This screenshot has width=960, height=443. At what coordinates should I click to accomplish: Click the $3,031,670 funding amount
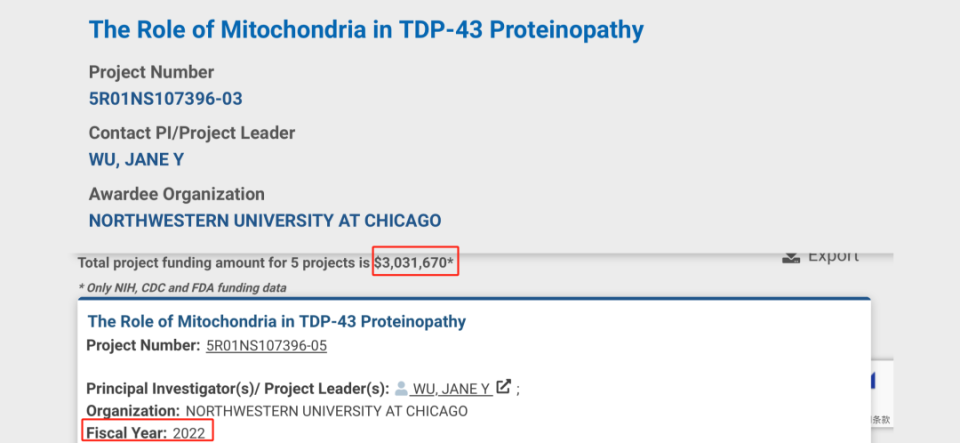click(x=414, y=264)
